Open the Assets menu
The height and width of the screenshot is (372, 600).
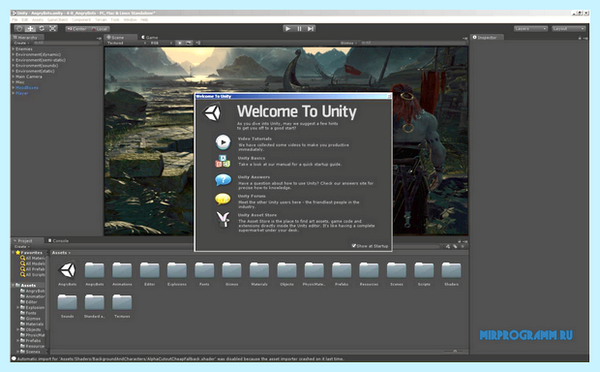[38, 20]
